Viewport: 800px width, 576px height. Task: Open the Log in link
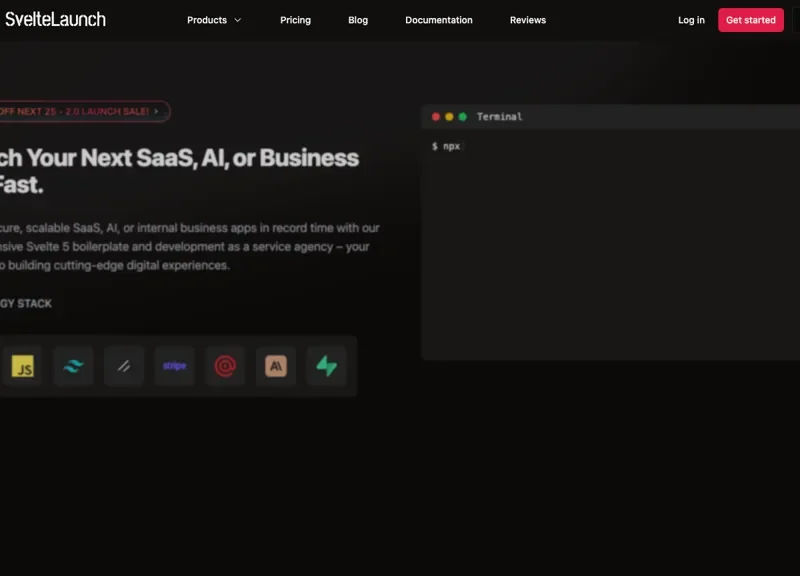tap(690, 19)
